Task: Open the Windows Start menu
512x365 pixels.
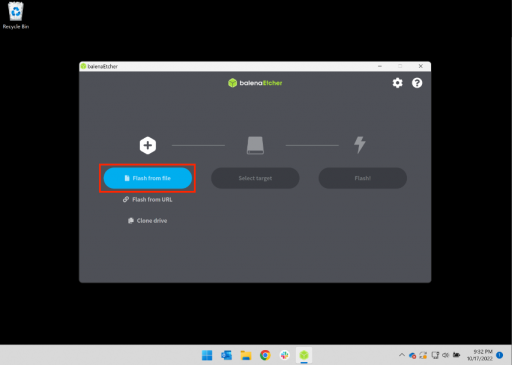Action: [x=207, y=355]
